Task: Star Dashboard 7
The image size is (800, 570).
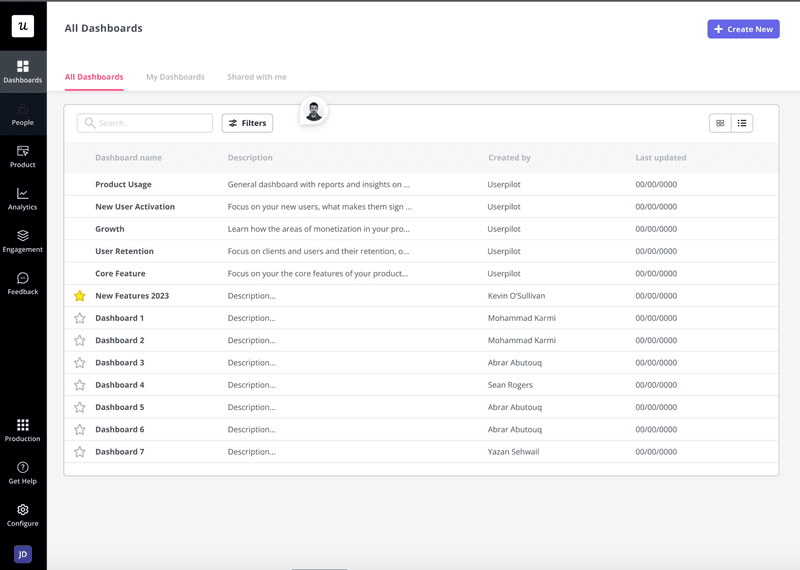Action: coord(80,452)
